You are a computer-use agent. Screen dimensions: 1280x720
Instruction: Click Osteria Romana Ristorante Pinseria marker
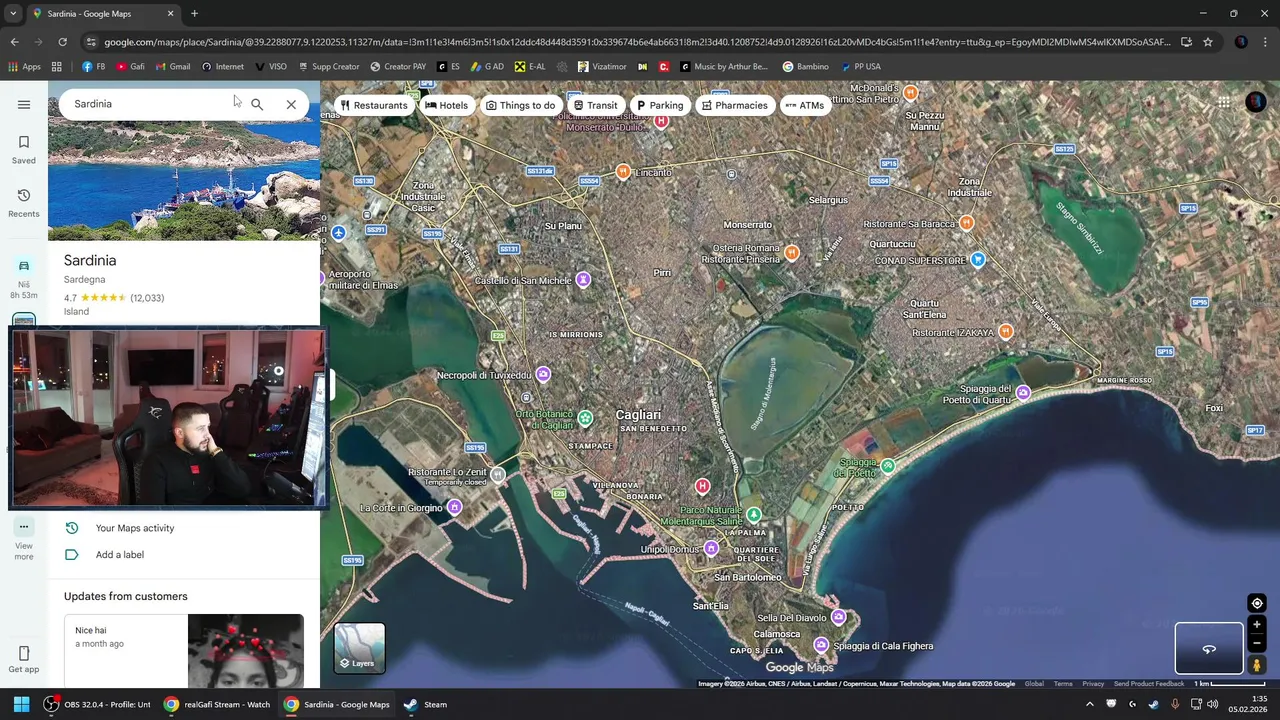pyautogui.click(x=792, y=252)
